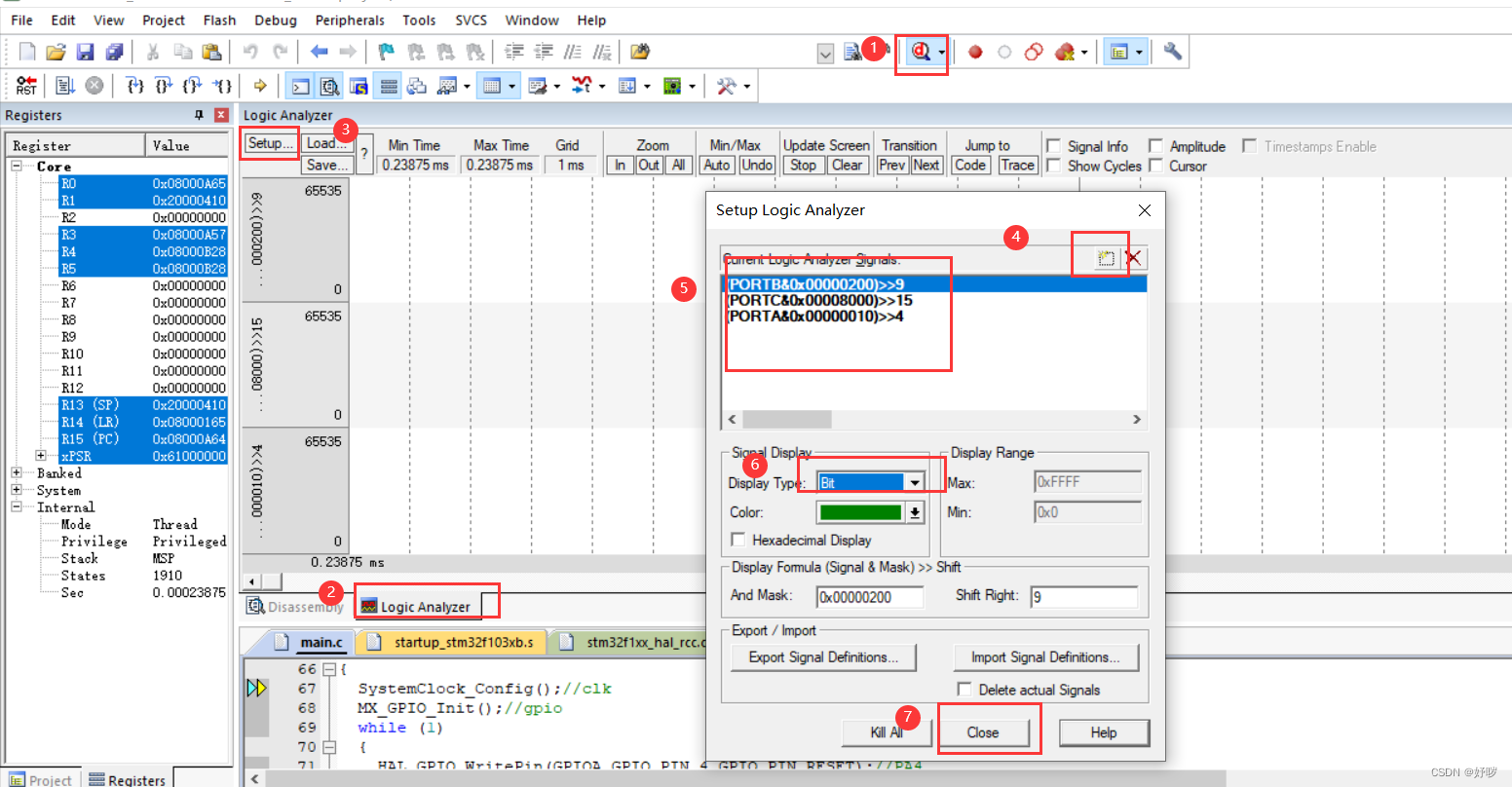Image resolution: width=1512 pixels, height=787 pixels.
Task: Save the current file via the floppy icon
Action: click(85, 52)
